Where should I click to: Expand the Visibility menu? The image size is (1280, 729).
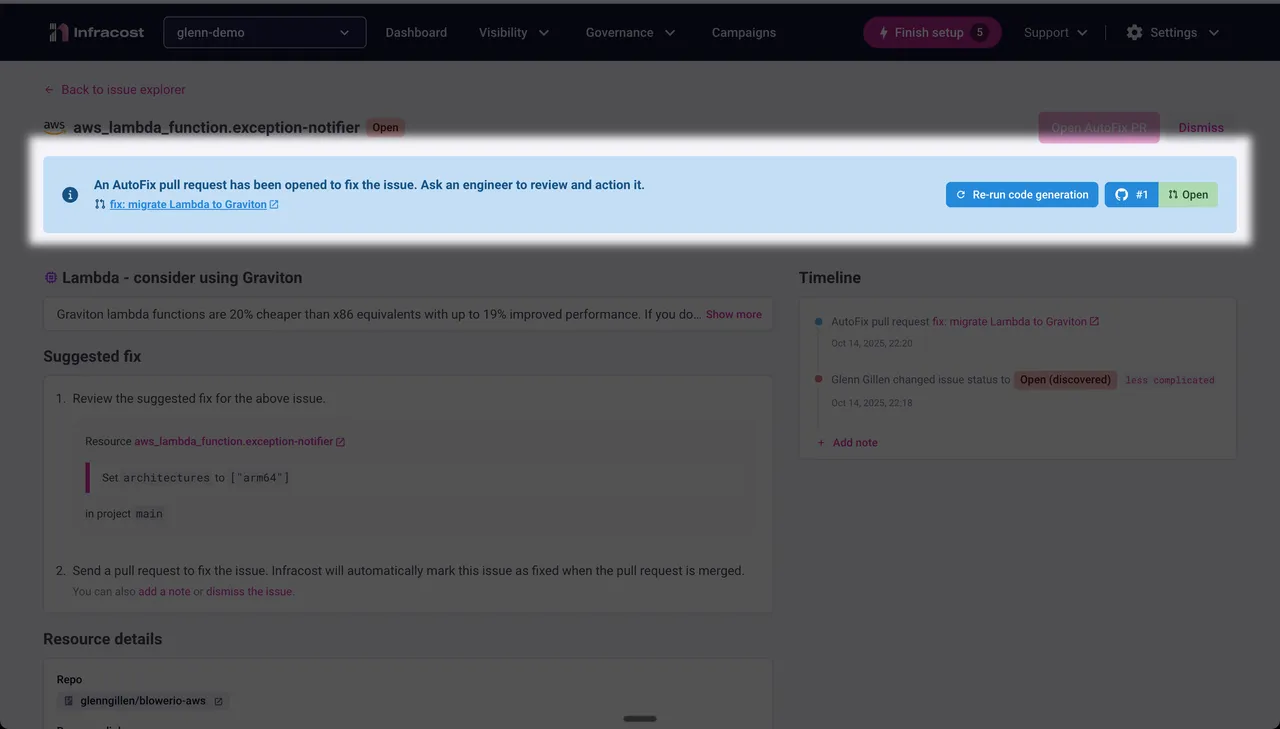coord(514,32)
